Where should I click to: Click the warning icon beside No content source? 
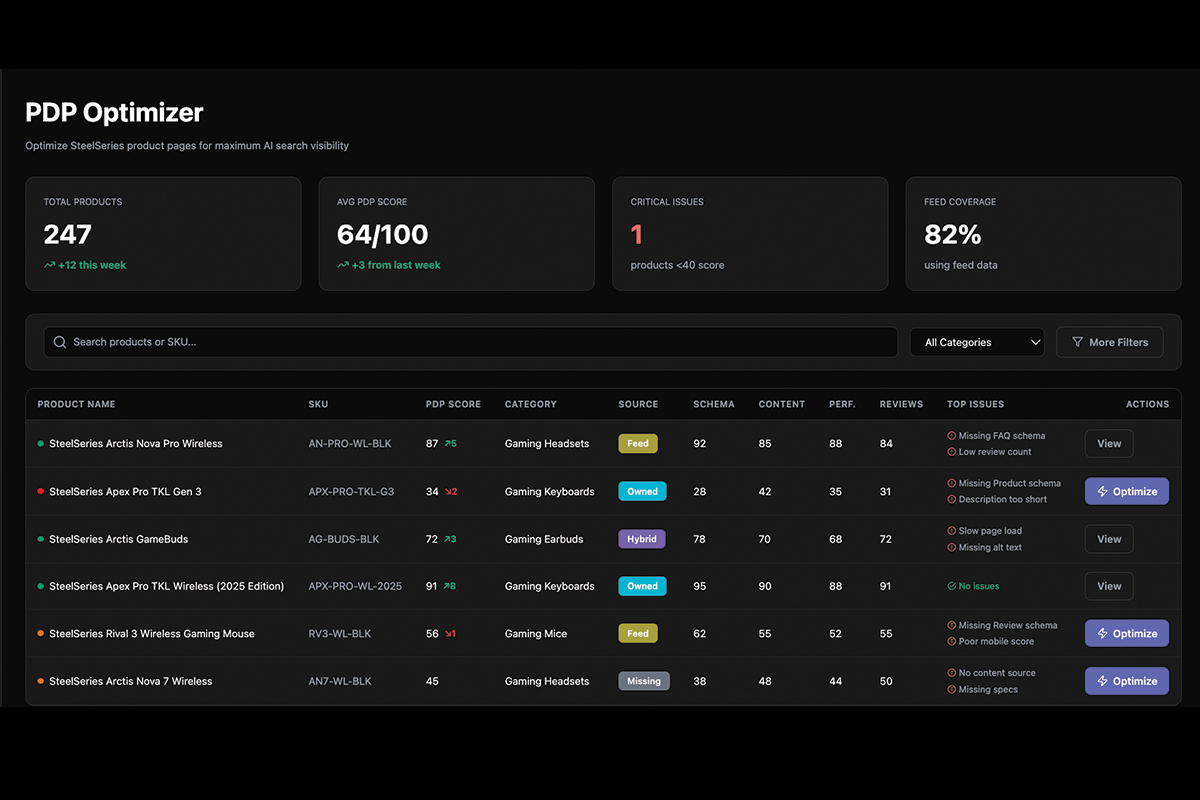(951, 673)
